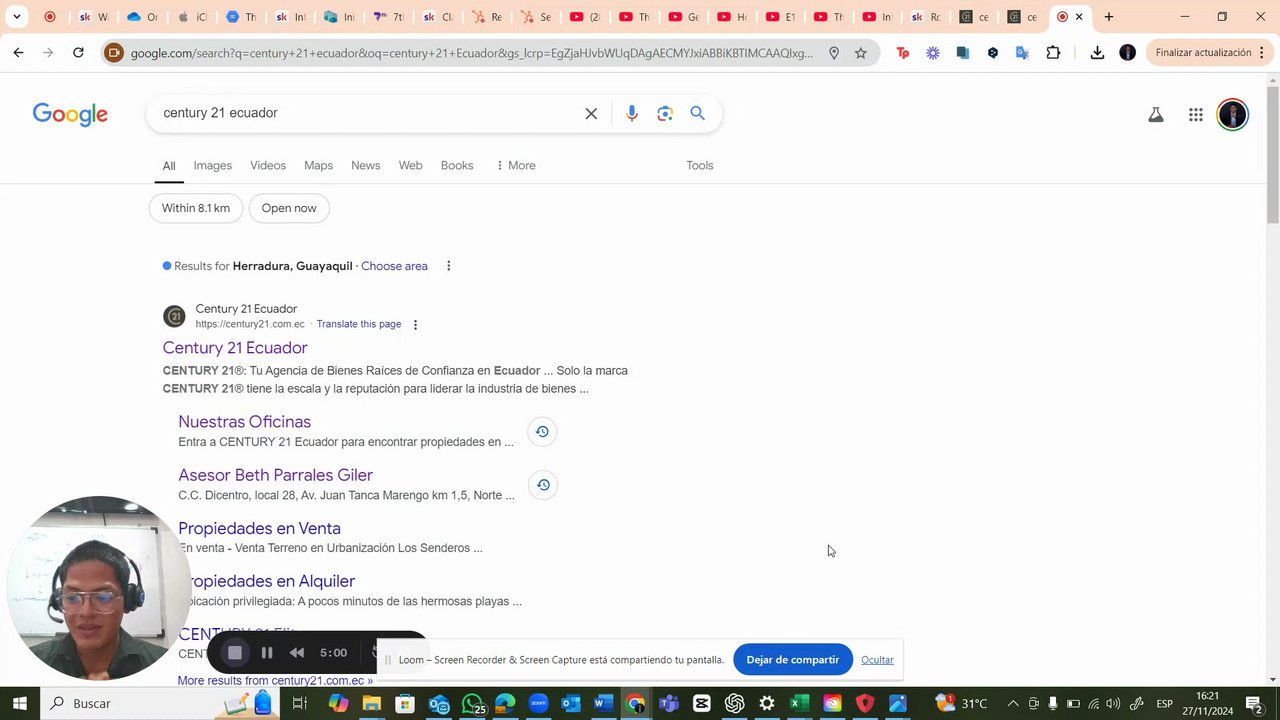Open options next to Choose area
Image resolution: width=1280 pixels, height=720 pixels.
click(448, 266)
